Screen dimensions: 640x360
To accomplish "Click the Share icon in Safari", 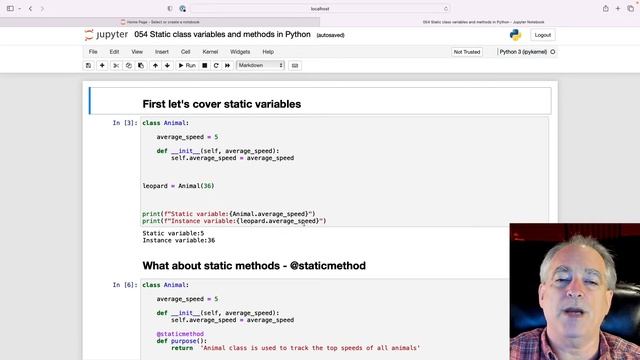I will [x=606, y=9].
